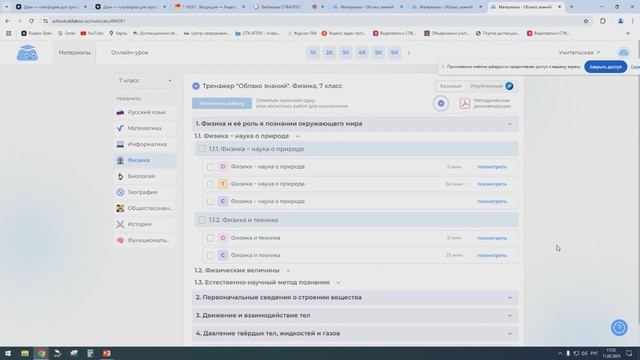Image resolution: width=640 pixels, height=360 pixels.
Task: Click the Информатика laptop icon
Action: [x=120, y=144]
